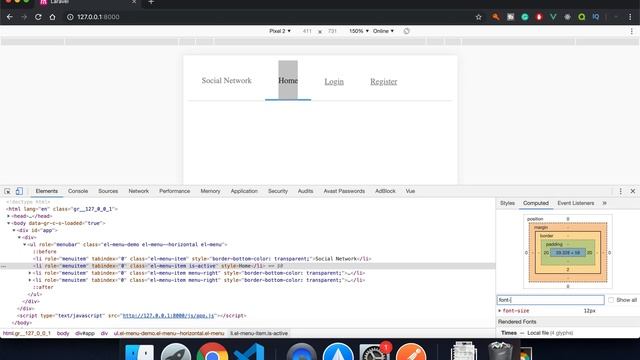Open the Styles sidebar tab

click(507, 203)
